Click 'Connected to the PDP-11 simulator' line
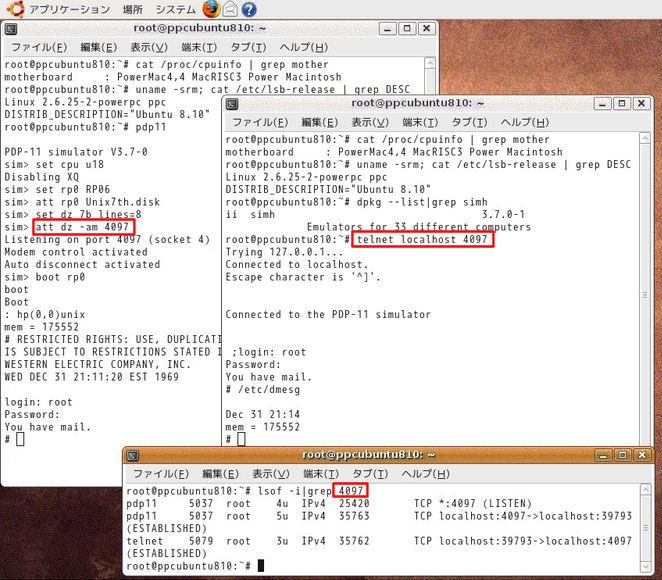 click(x=328, y=314)
